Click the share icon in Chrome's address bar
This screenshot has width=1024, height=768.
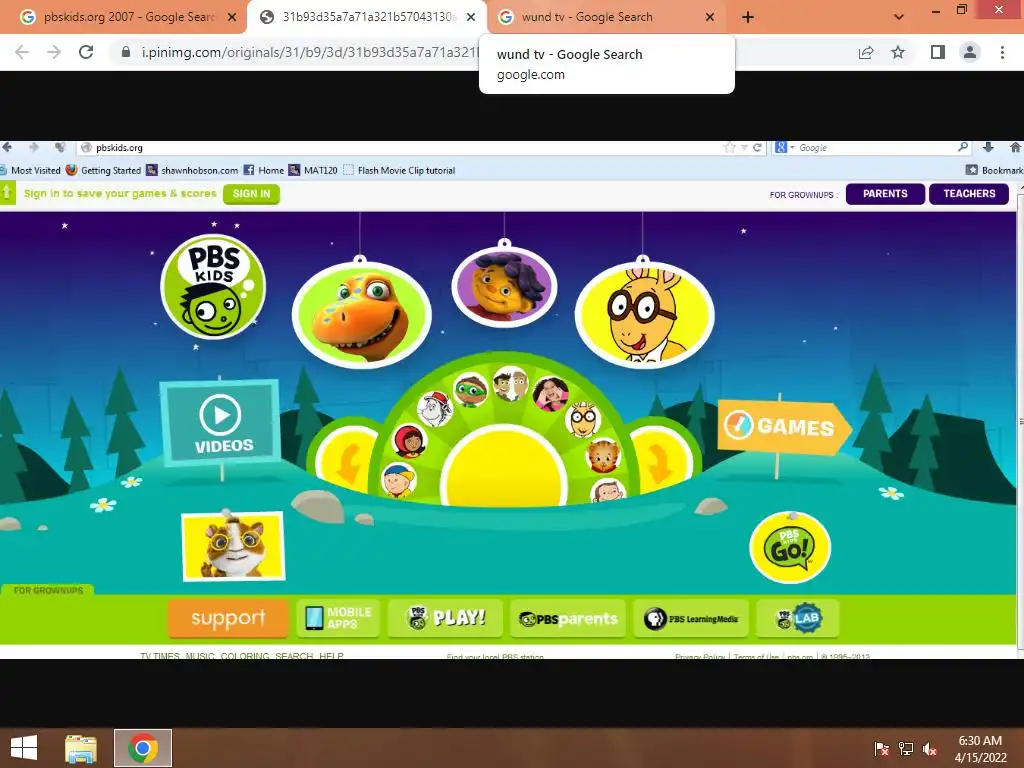[866, 52]
